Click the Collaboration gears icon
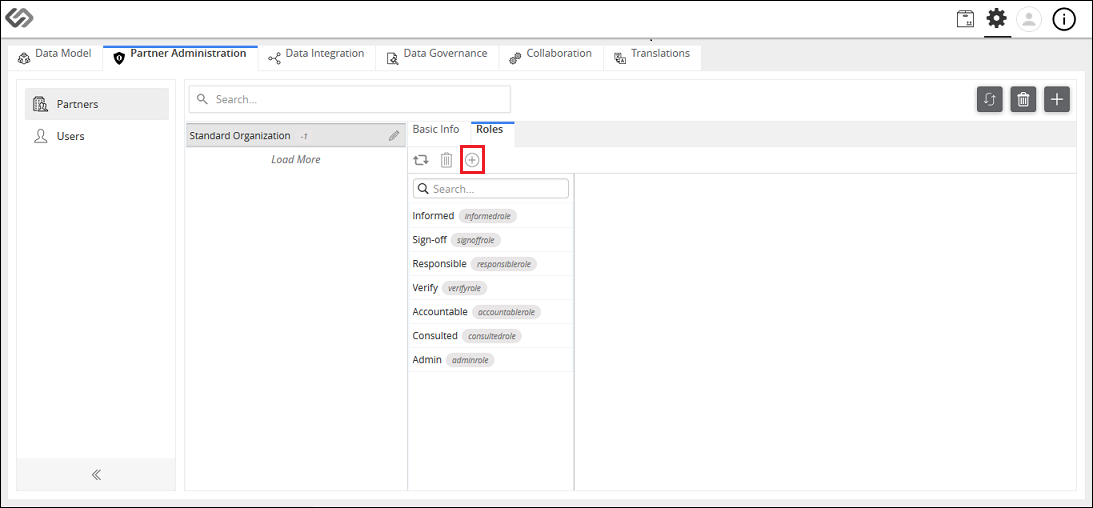 point(515,59)
